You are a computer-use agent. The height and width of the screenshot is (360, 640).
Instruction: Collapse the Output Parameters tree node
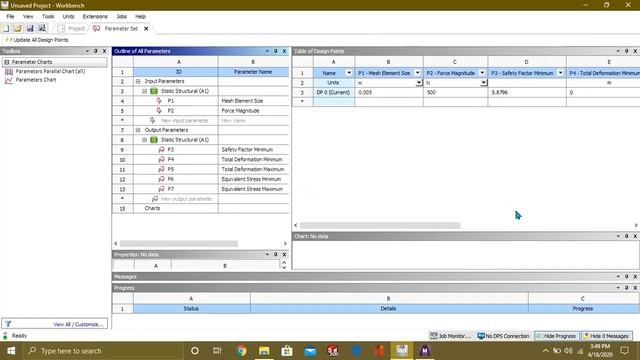138,130
